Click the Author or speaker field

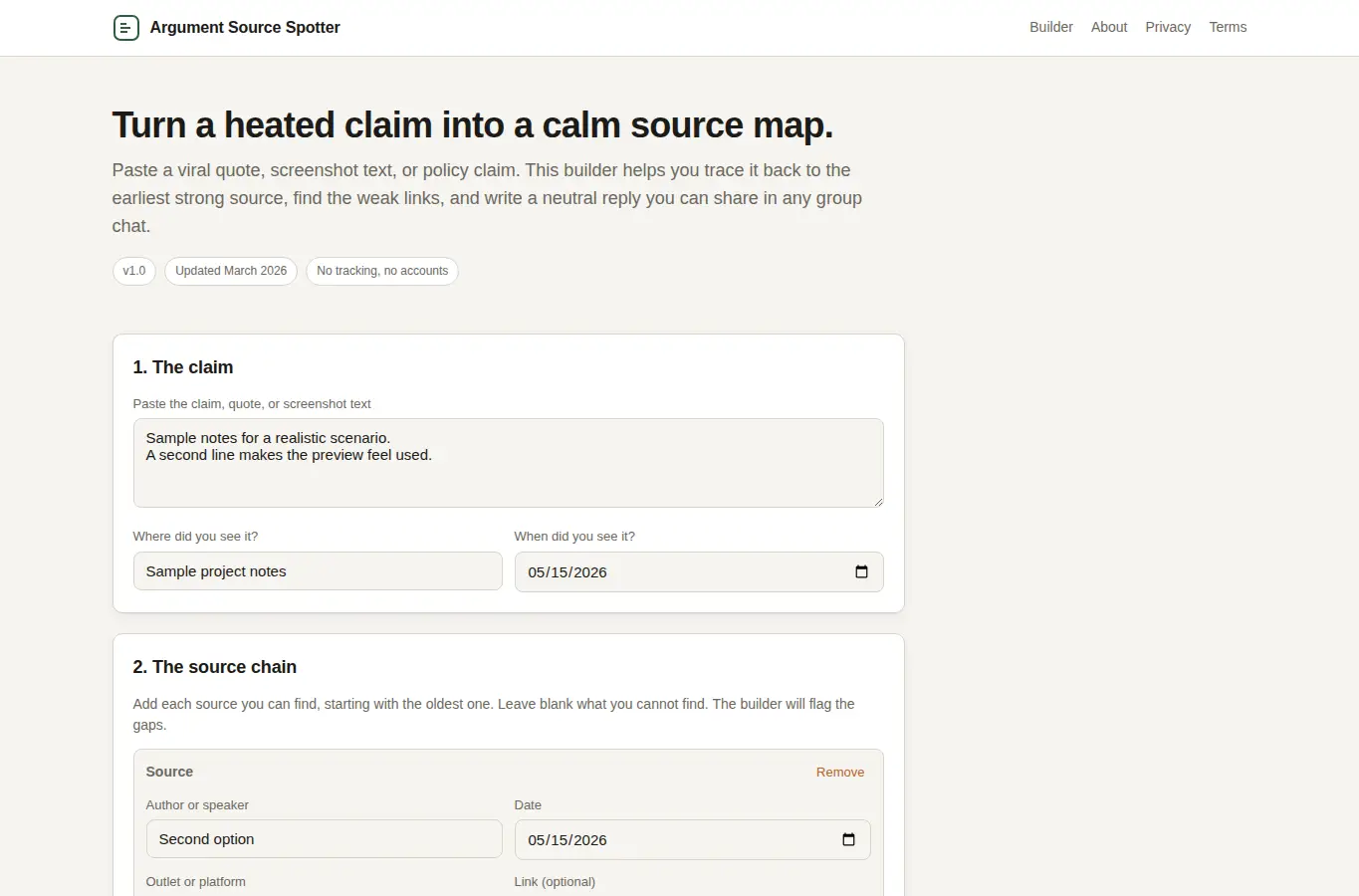(x=325, y=839)
